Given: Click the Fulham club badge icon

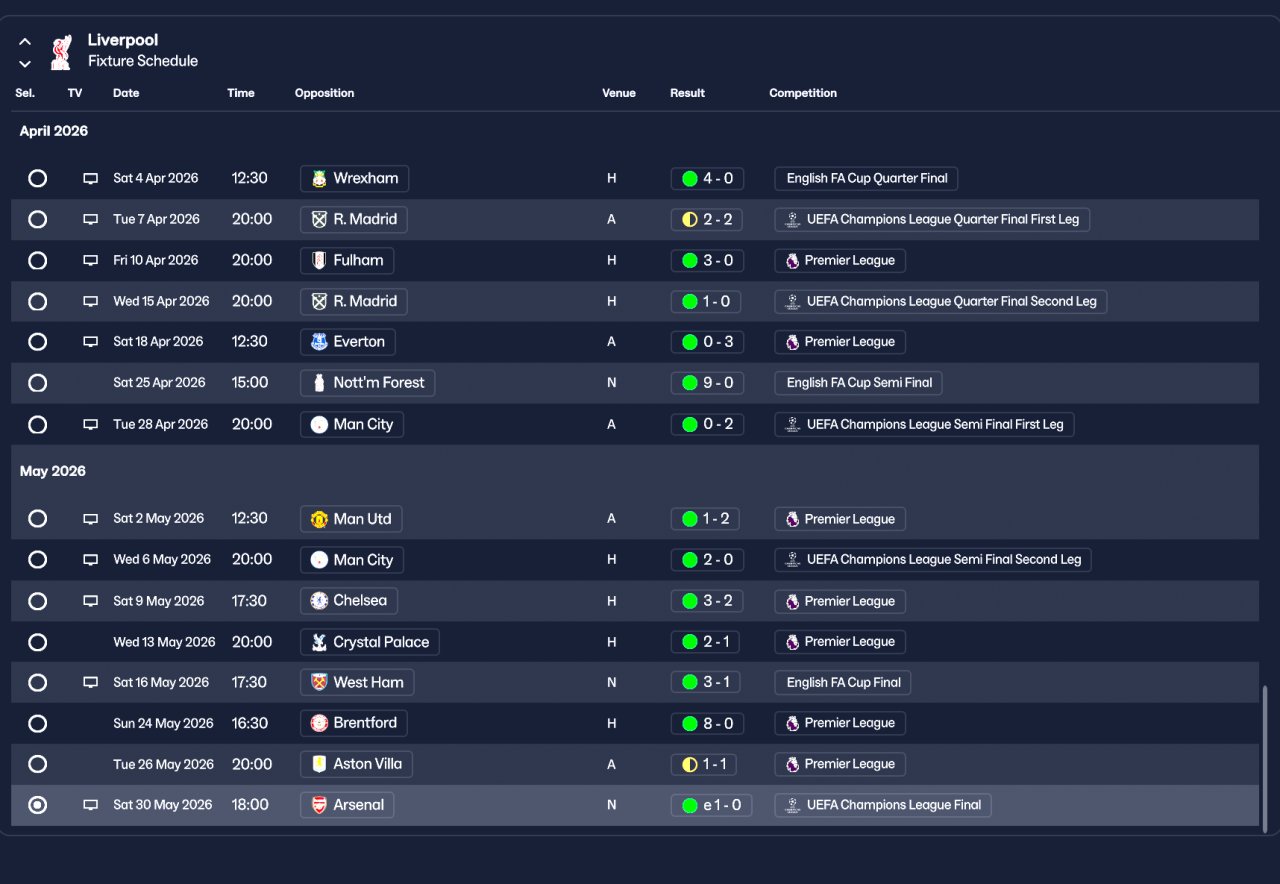Looking at the screenshot, I should tap(319, 261).
